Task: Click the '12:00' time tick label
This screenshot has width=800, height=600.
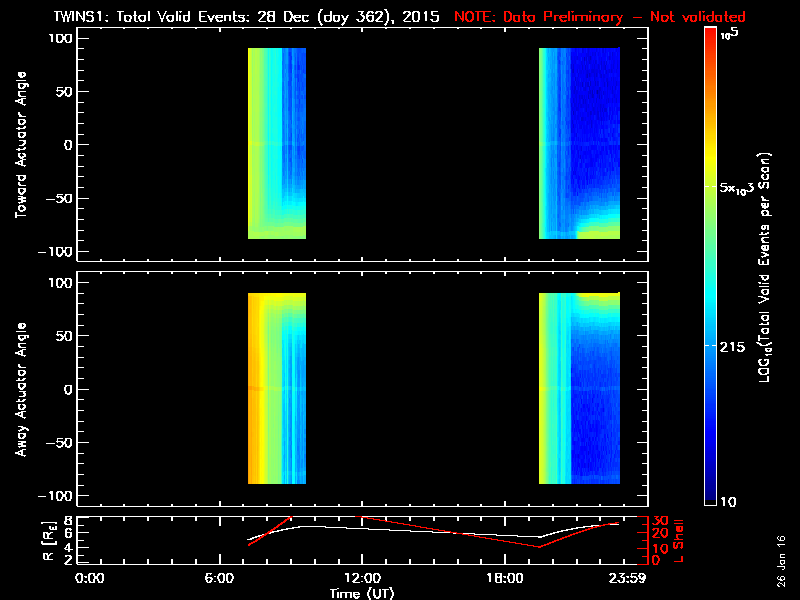Action: click(362, 579)
